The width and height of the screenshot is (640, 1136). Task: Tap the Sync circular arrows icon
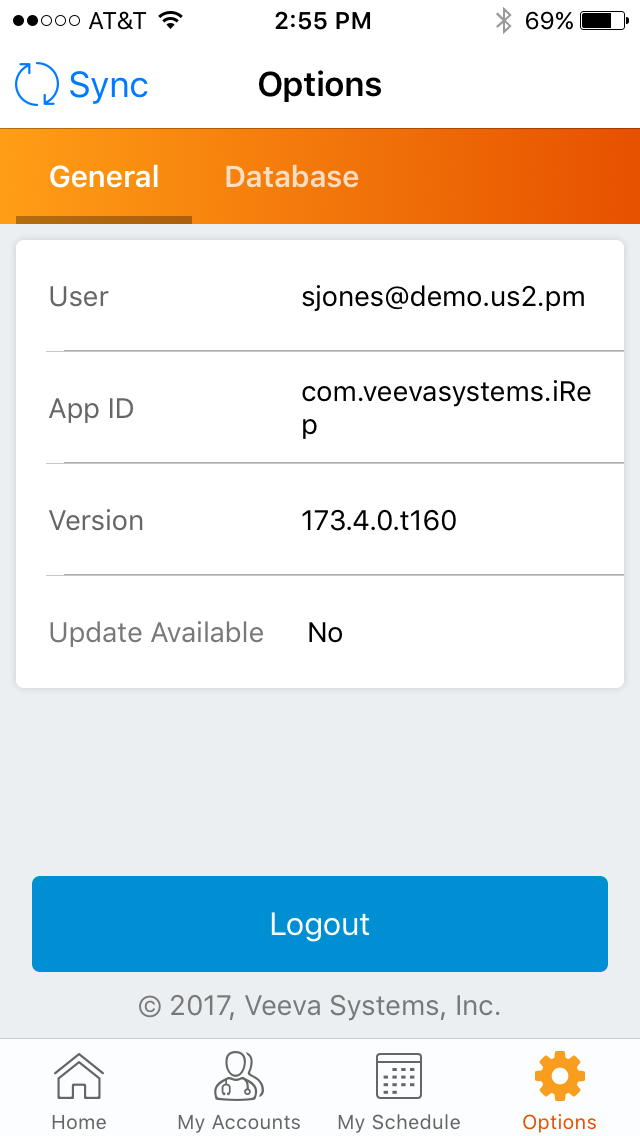[37, 85]
